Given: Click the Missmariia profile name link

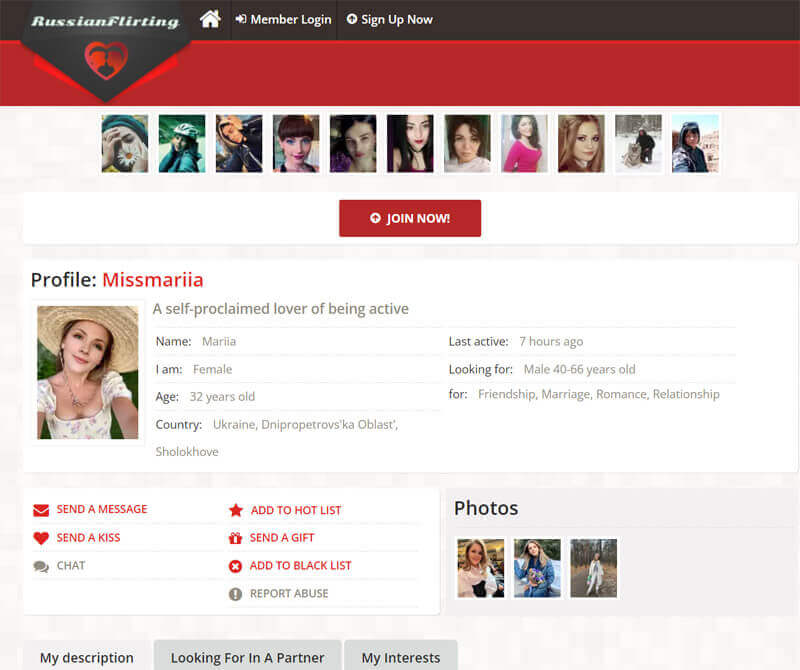Looking at the screenshot, I should click(152, 280).
